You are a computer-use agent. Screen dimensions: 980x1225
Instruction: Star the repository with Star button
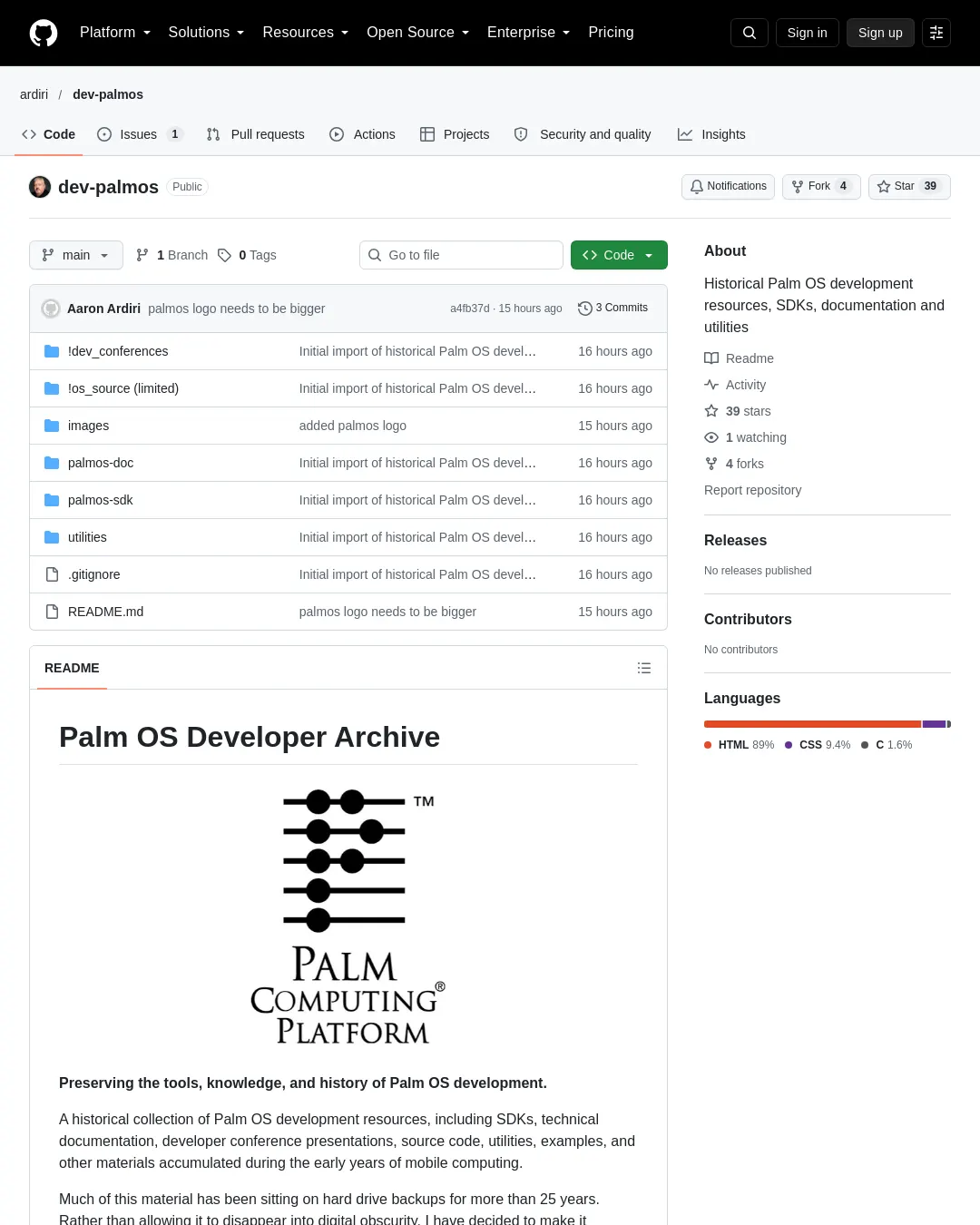pyautogui.click(x=909, y=186)
